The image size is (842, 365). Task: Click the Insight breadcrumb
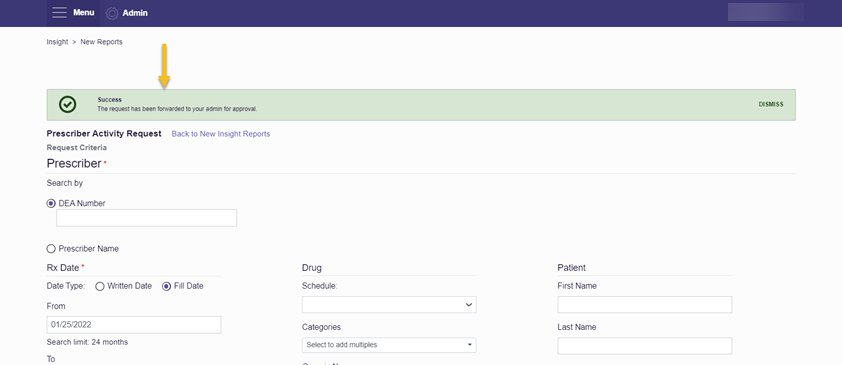[57, 42]
